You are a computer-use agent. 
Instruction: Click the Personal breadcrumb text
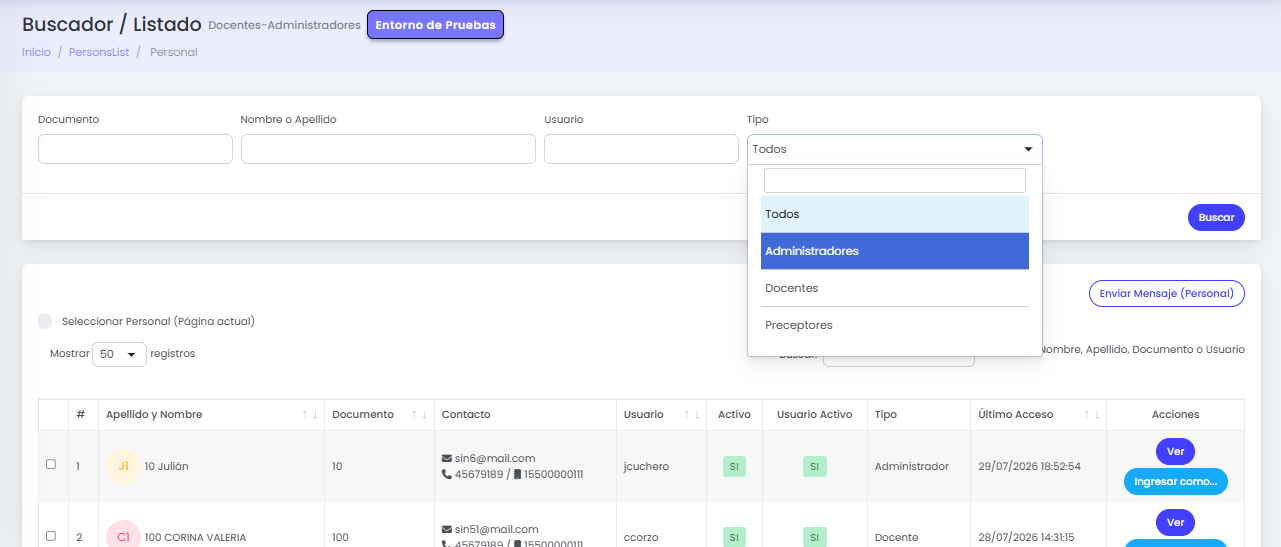[x=174, y=52]
